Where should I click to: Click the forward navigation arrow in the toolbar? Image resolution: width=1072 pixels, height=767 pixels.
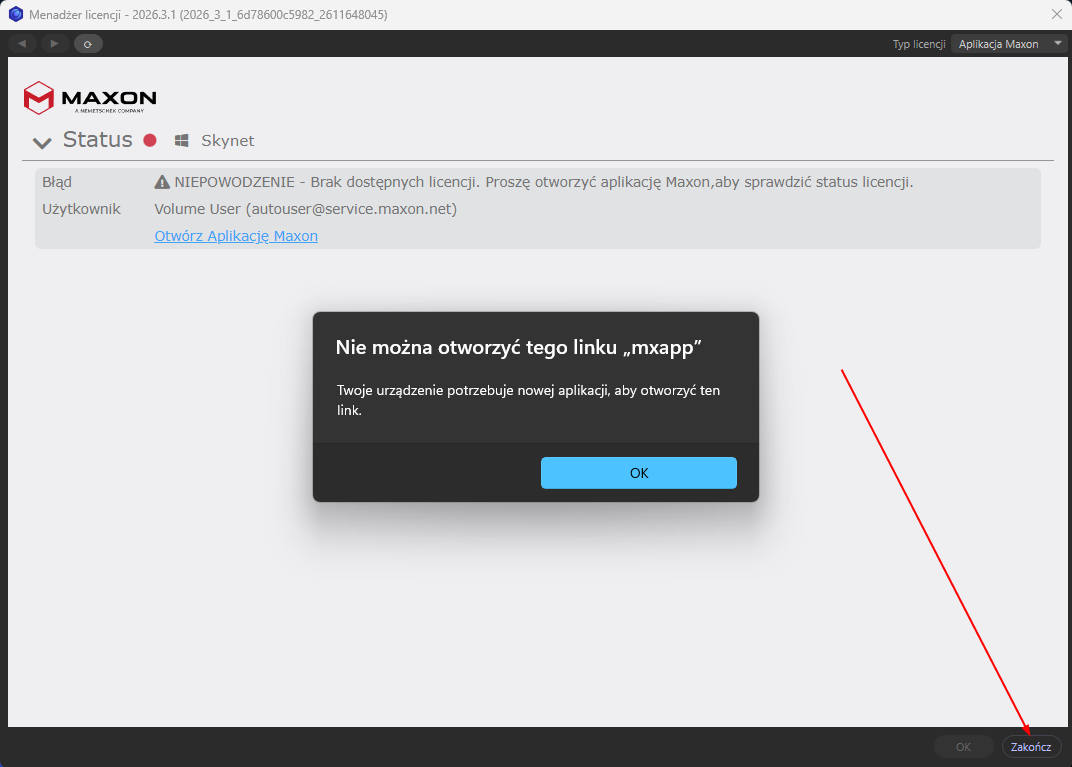tap(54, 44)
